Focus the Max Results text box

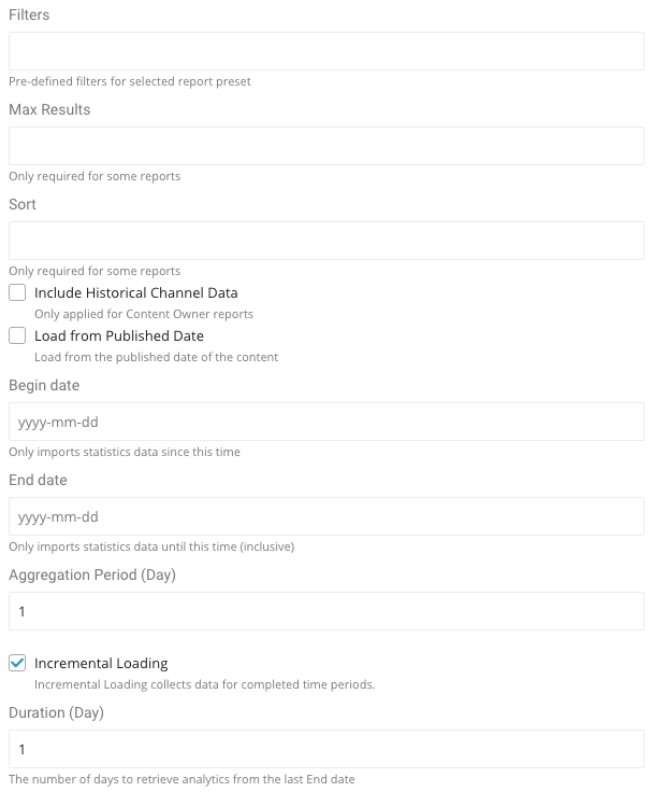point(326,146)
